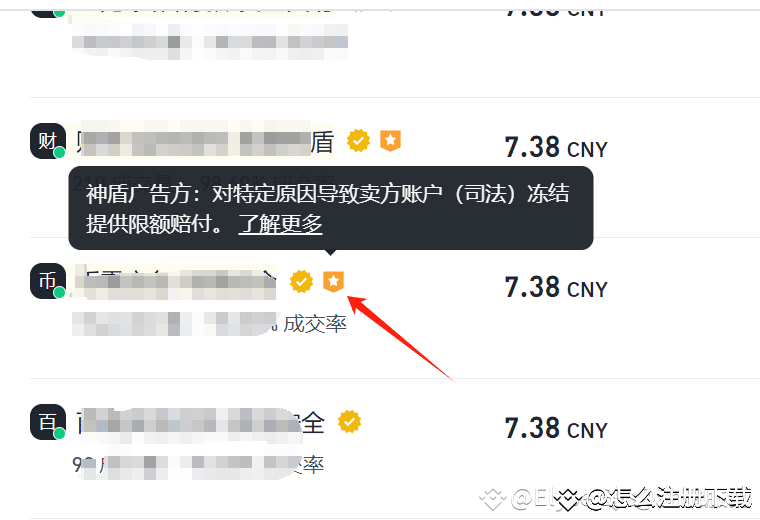The height and width of the screenshot is (520, 760).
Task: Click the 7.38 CNY price in the 财 row
Action: click(556, 148)
